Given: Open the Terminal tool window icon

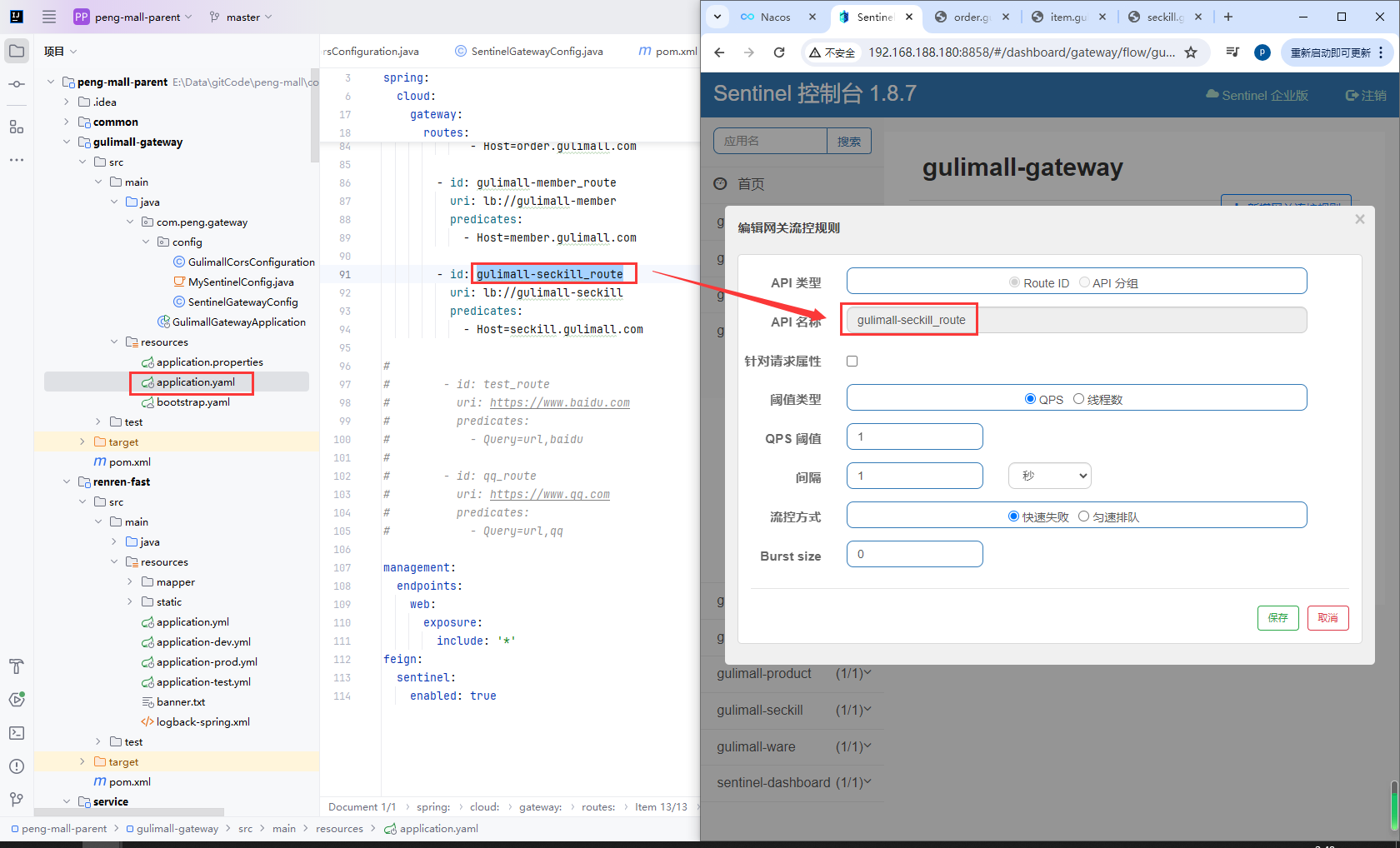Looking at the screenshot, I should click(x=17, y=733).
